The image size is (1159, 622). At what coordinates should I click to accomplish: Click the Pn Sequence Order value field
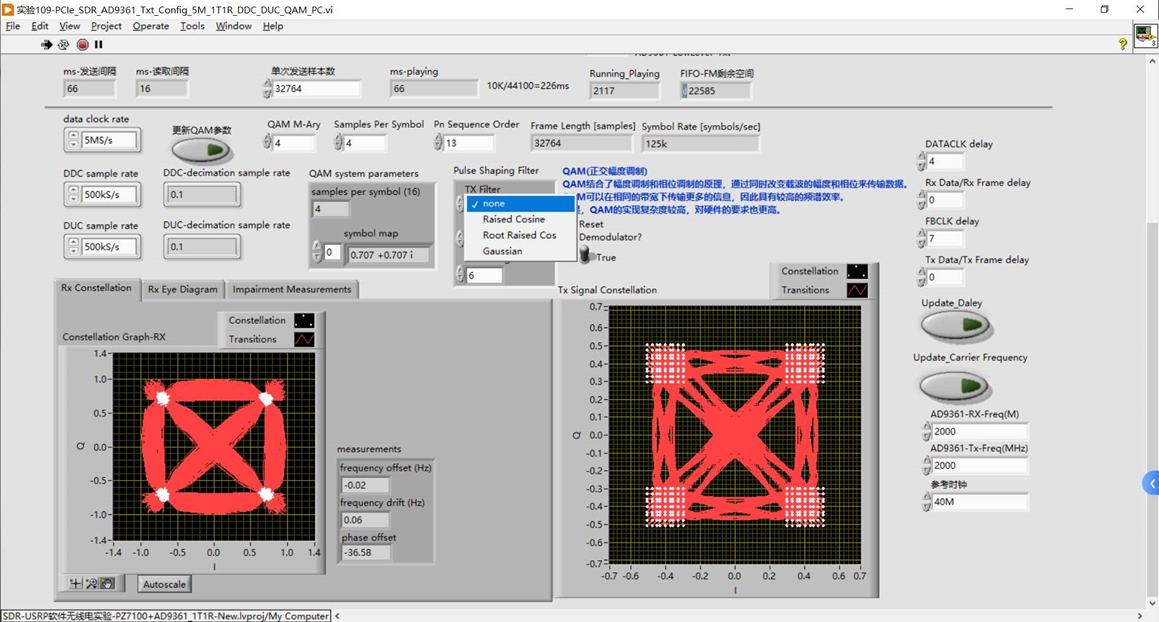468,143
